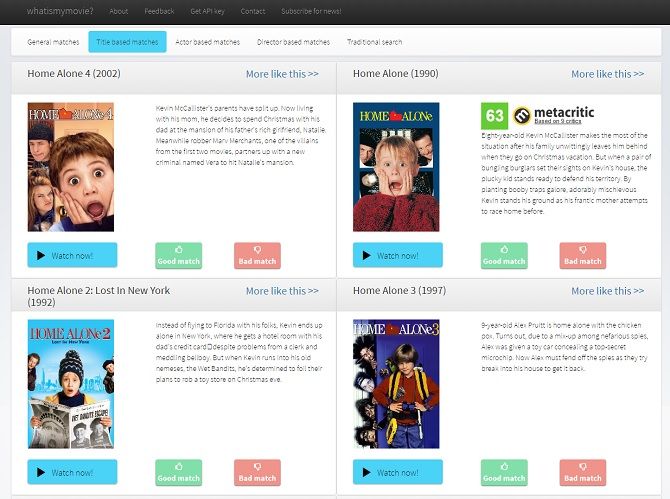The width and height of the screenshot is (670, 499).
Task: Click the whatismymovie? site logo
Action: tap(60, 11)
